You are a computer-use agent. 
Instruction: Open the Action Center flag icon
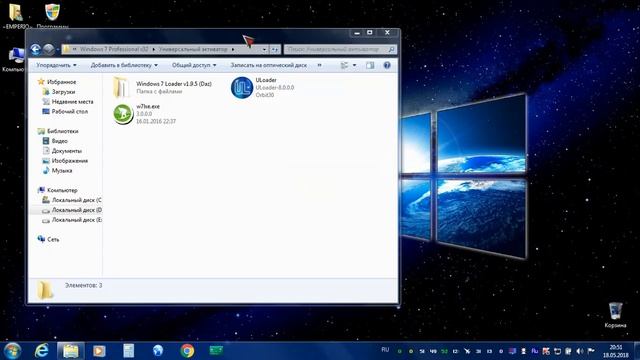tap(591, 351)
